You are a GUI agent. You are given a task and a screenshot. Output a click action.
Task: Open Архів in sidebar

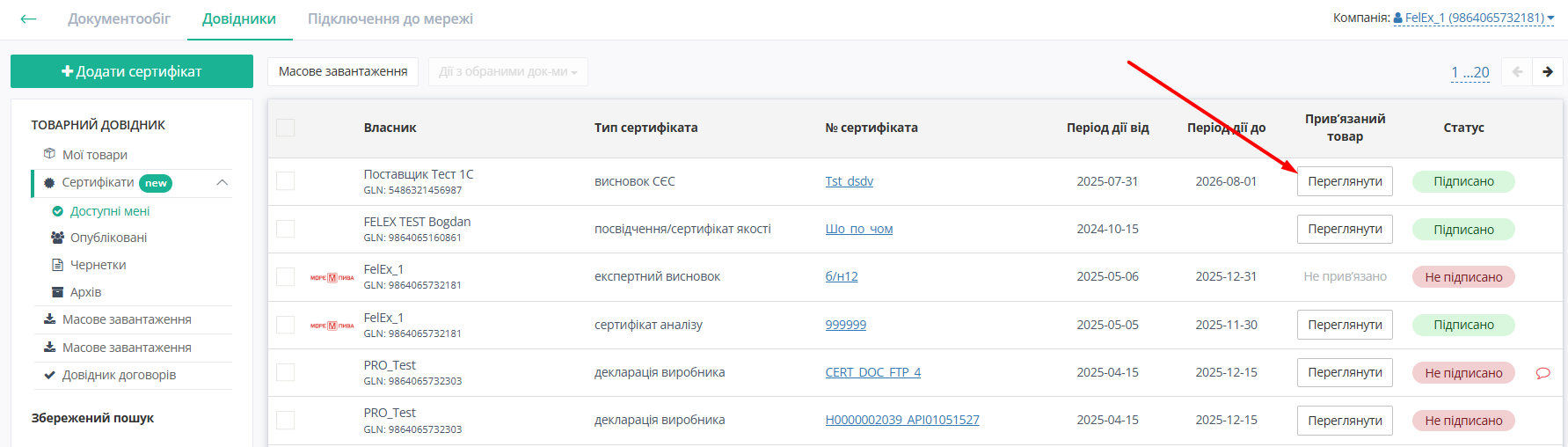tap(86, 292)
